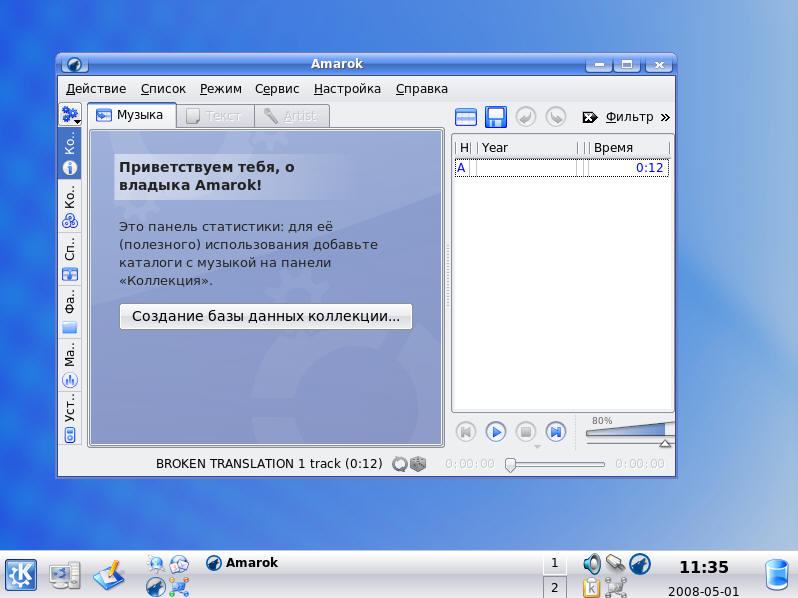Image resolution: width=798 pixels, height=598 pixels.
Task: Click the Н column header
Action: point(464,148)
